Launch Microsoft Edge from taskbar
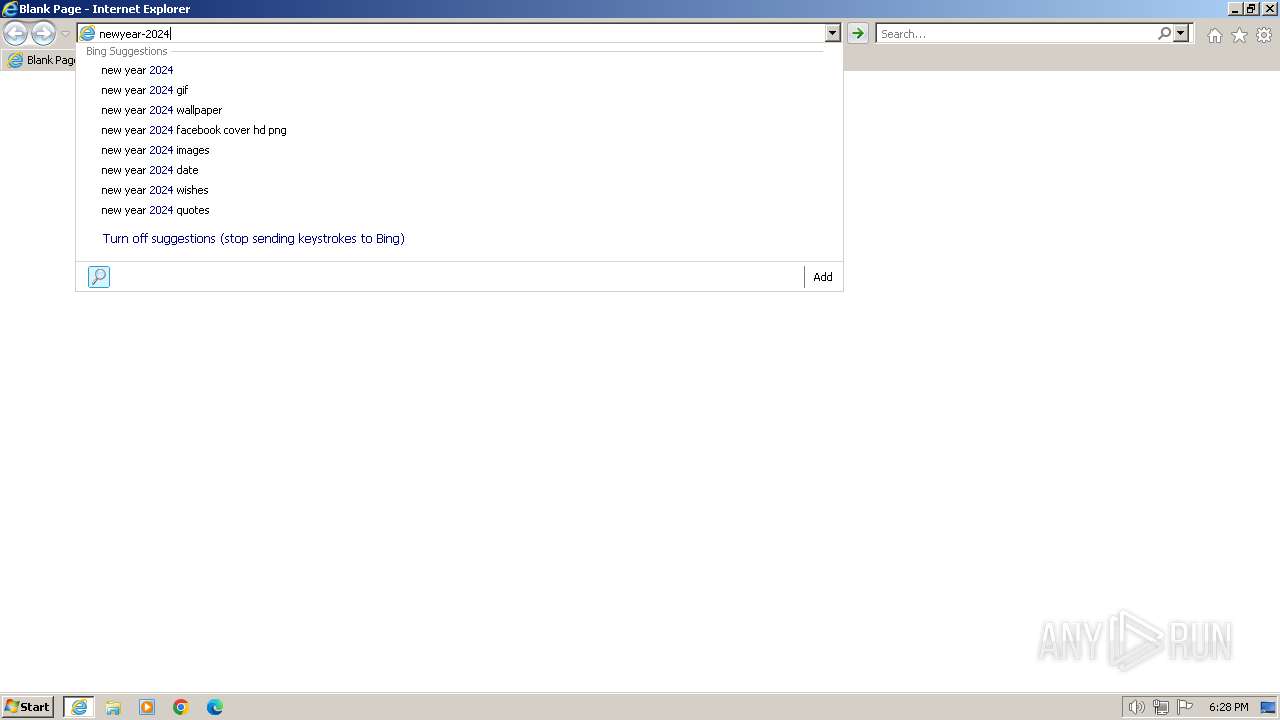1280x720 pixels. point(215,707)
